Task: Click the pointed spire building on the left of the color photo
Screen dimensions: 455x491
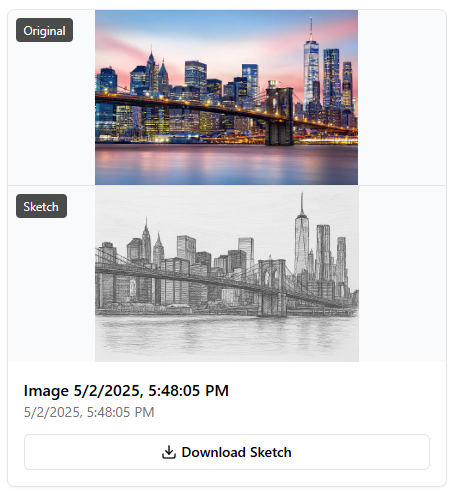Action: pos(151,70)
